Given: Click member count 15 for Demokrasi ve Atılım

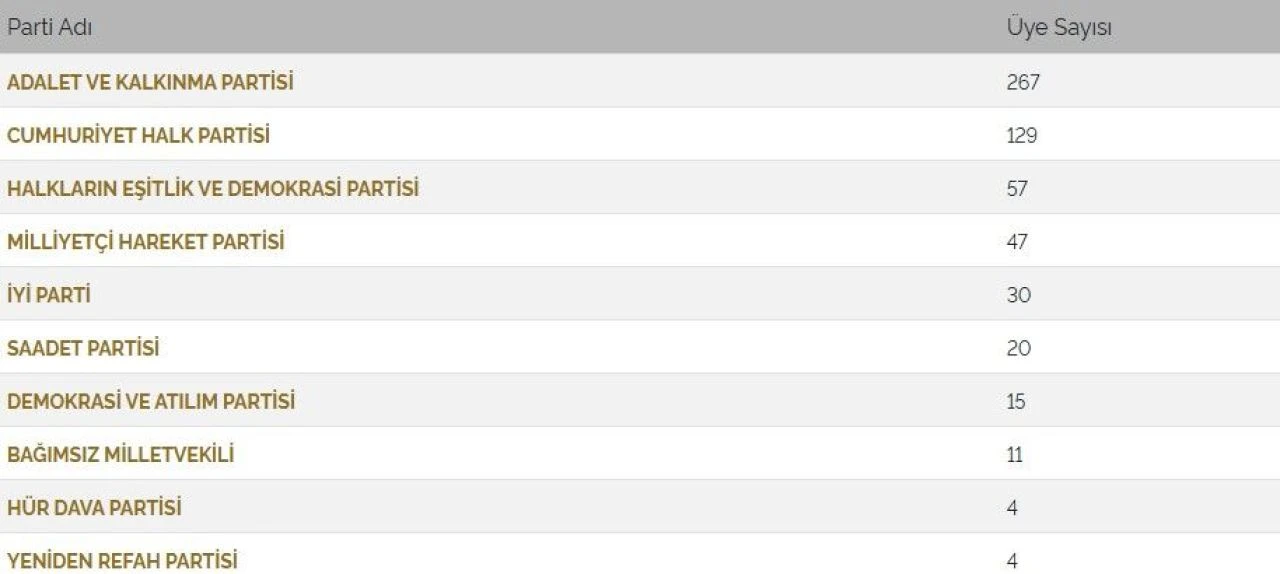Looking at the screenshot, I should pos(1016,401).
